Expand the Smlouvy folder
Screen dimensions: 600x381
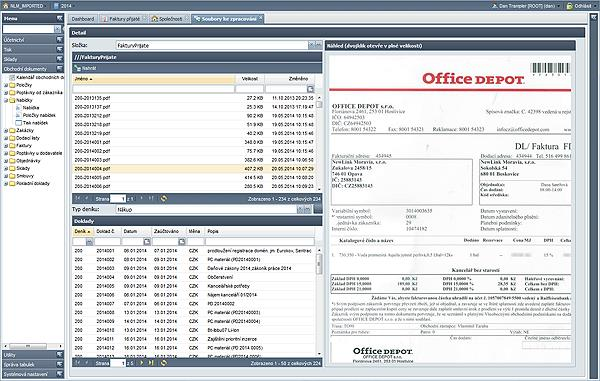[6, 176]
